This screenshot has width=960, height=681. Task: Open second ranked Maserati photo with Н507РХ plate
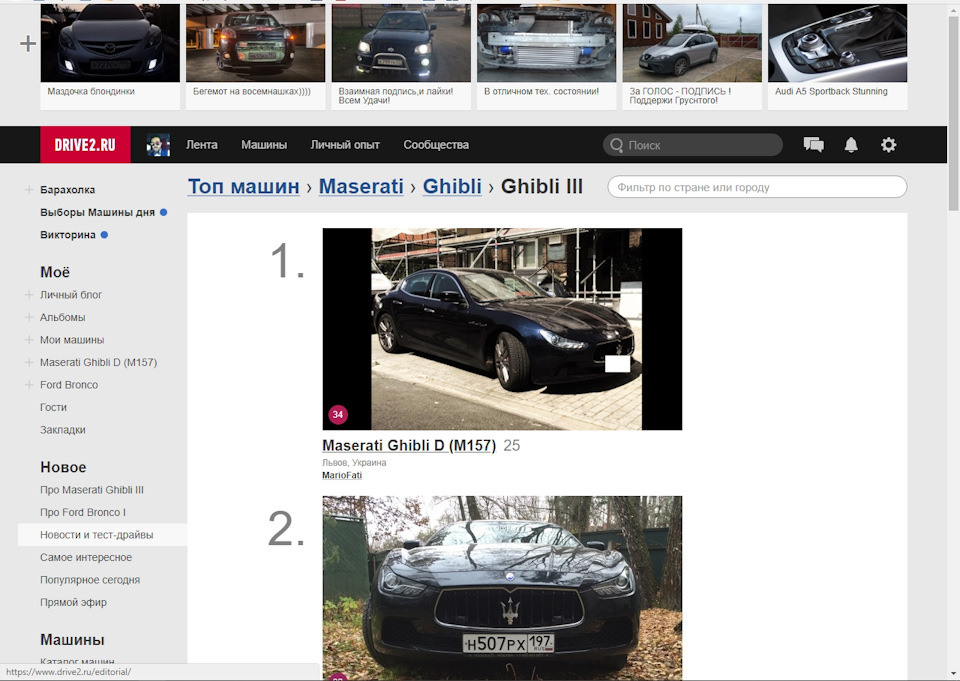[502, 588]
